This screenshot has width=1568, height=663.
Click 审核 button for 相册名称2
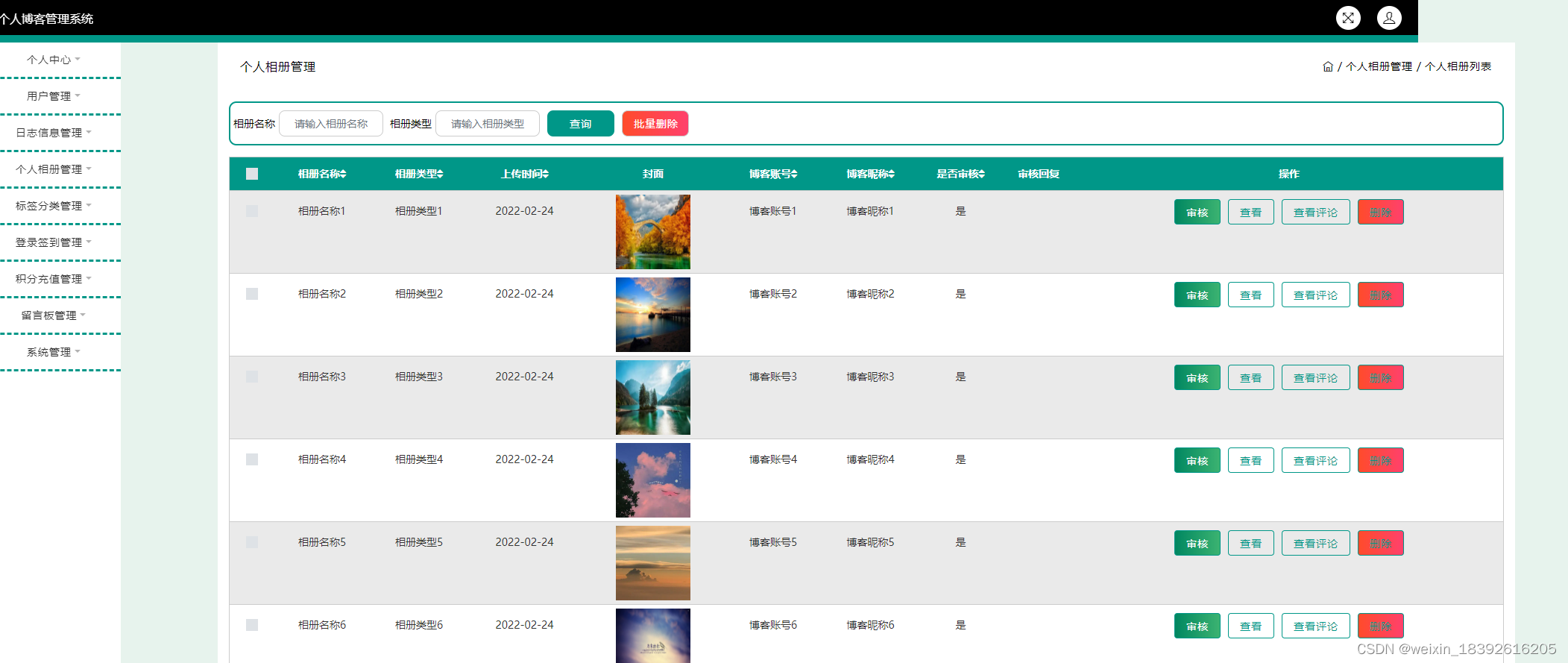click(1197, 295)
